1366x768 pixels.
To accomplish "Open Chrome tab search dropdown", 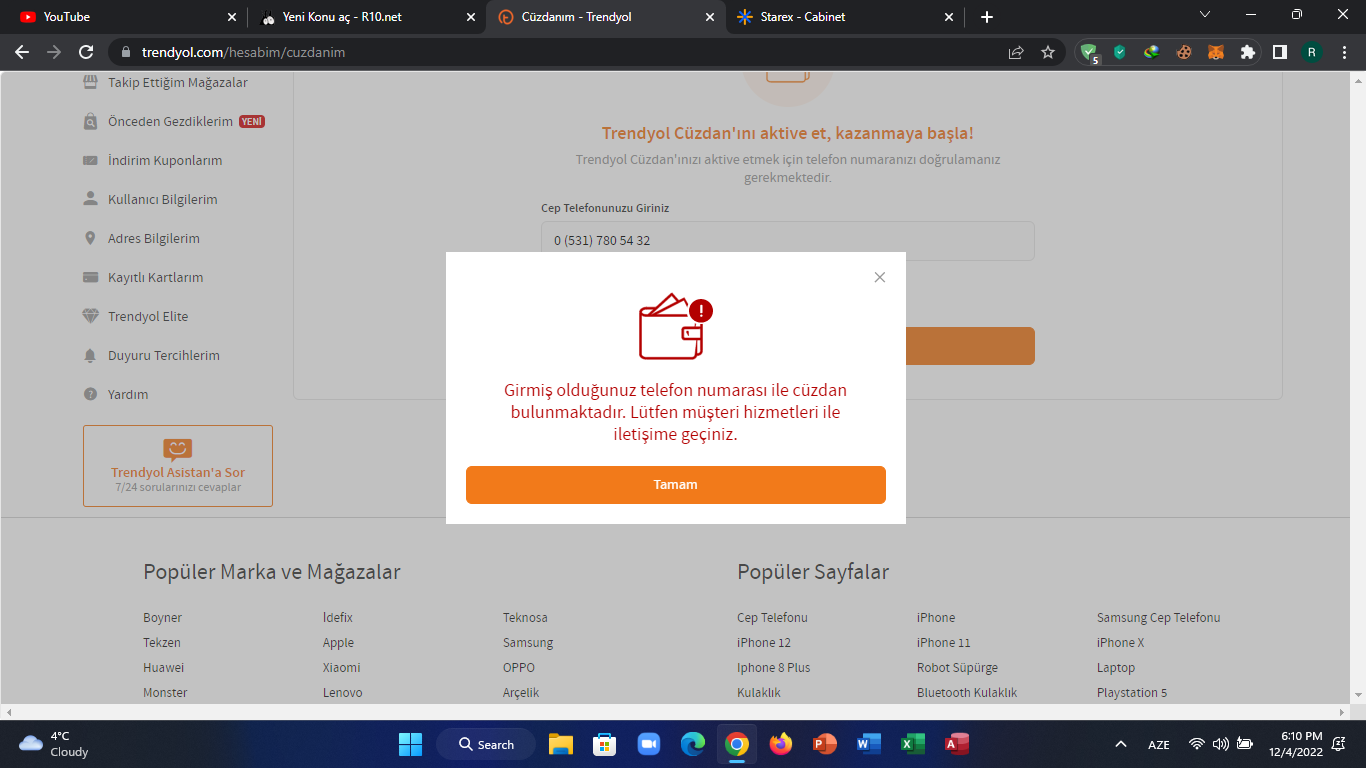I will pos(1205,15).
